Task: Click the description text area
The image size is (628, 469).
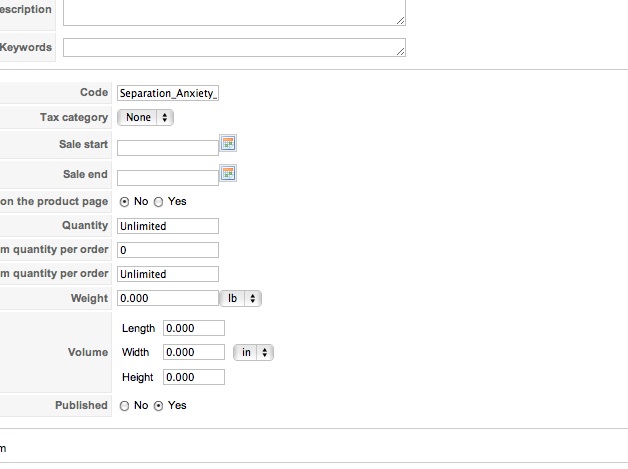Action: click(234, 12)
